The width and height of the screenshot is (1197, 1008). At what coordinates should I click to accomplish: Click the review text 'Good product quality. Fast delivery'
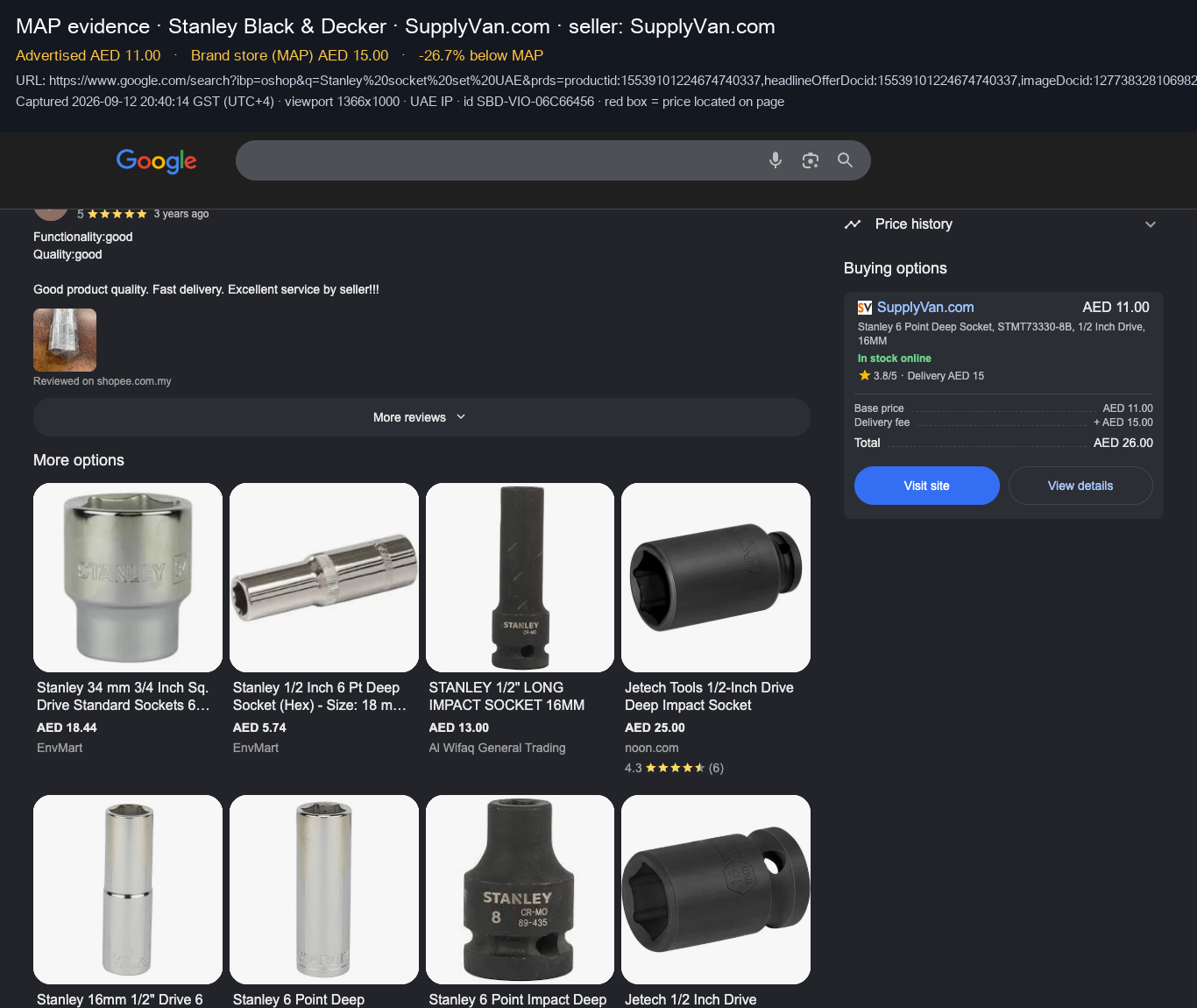coord(206,289)
